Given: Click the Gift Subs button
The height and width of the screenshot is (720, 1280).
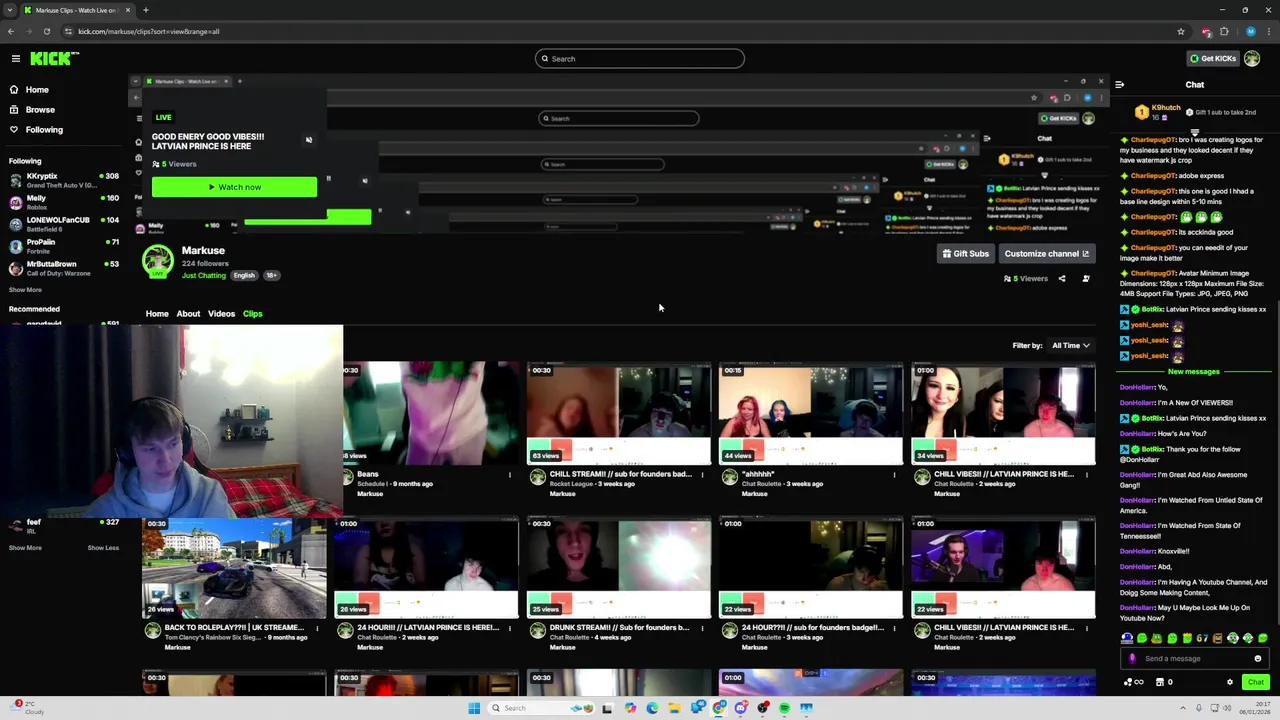Looking at the screenshot, I should pos(965,254).
